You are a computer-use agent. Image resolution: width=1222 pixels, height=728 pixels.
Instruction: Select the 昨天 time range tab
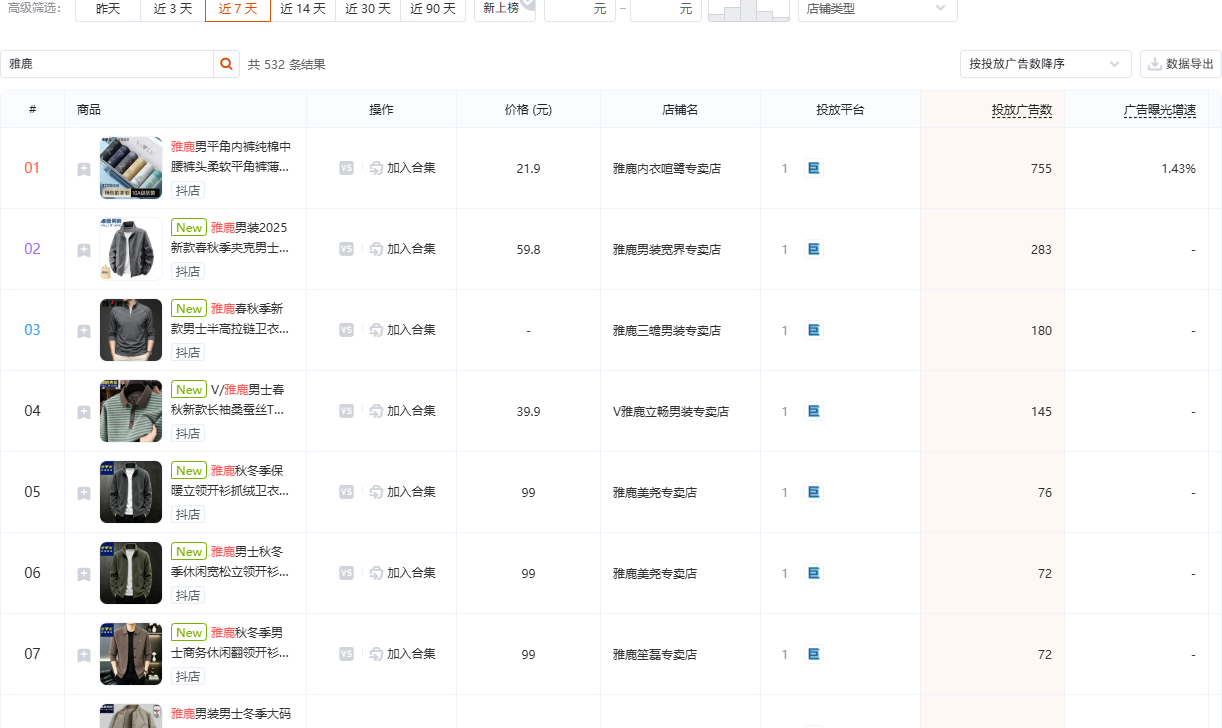click(108, 9)
